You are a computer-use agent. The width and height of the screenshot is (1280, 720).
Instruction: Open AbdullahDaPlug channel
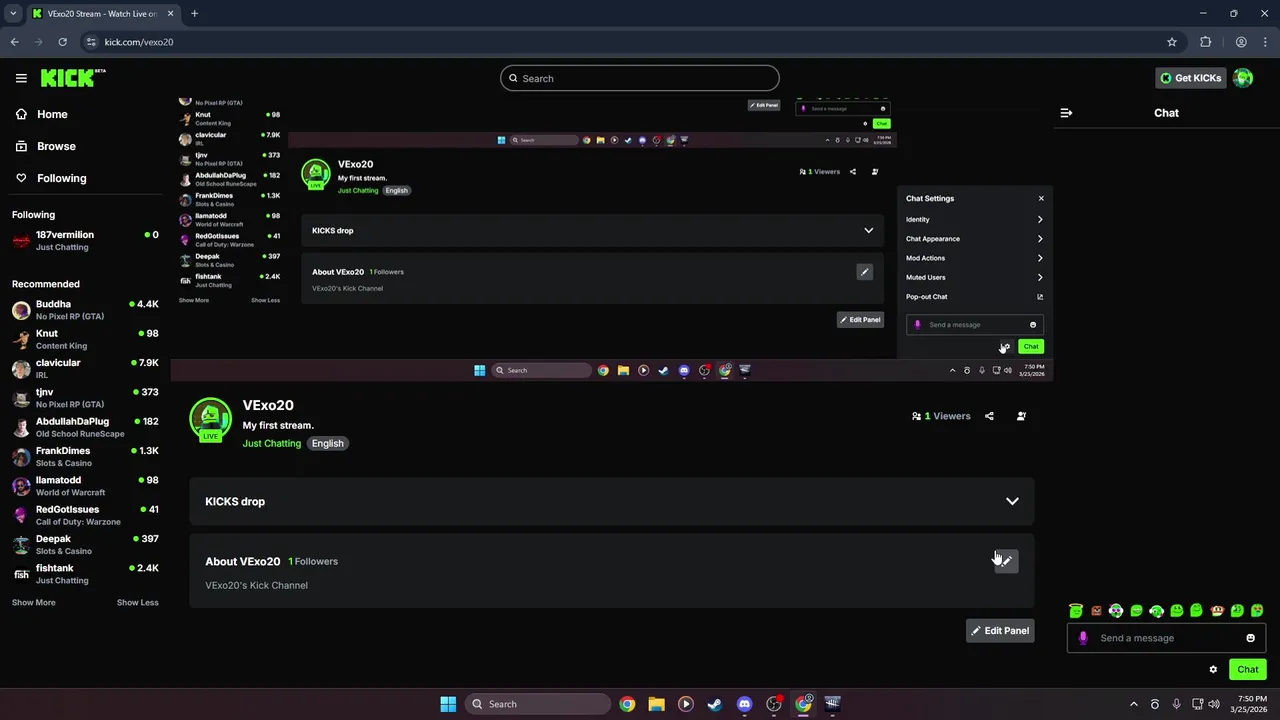pyautogui.click(x=85, y=427)
